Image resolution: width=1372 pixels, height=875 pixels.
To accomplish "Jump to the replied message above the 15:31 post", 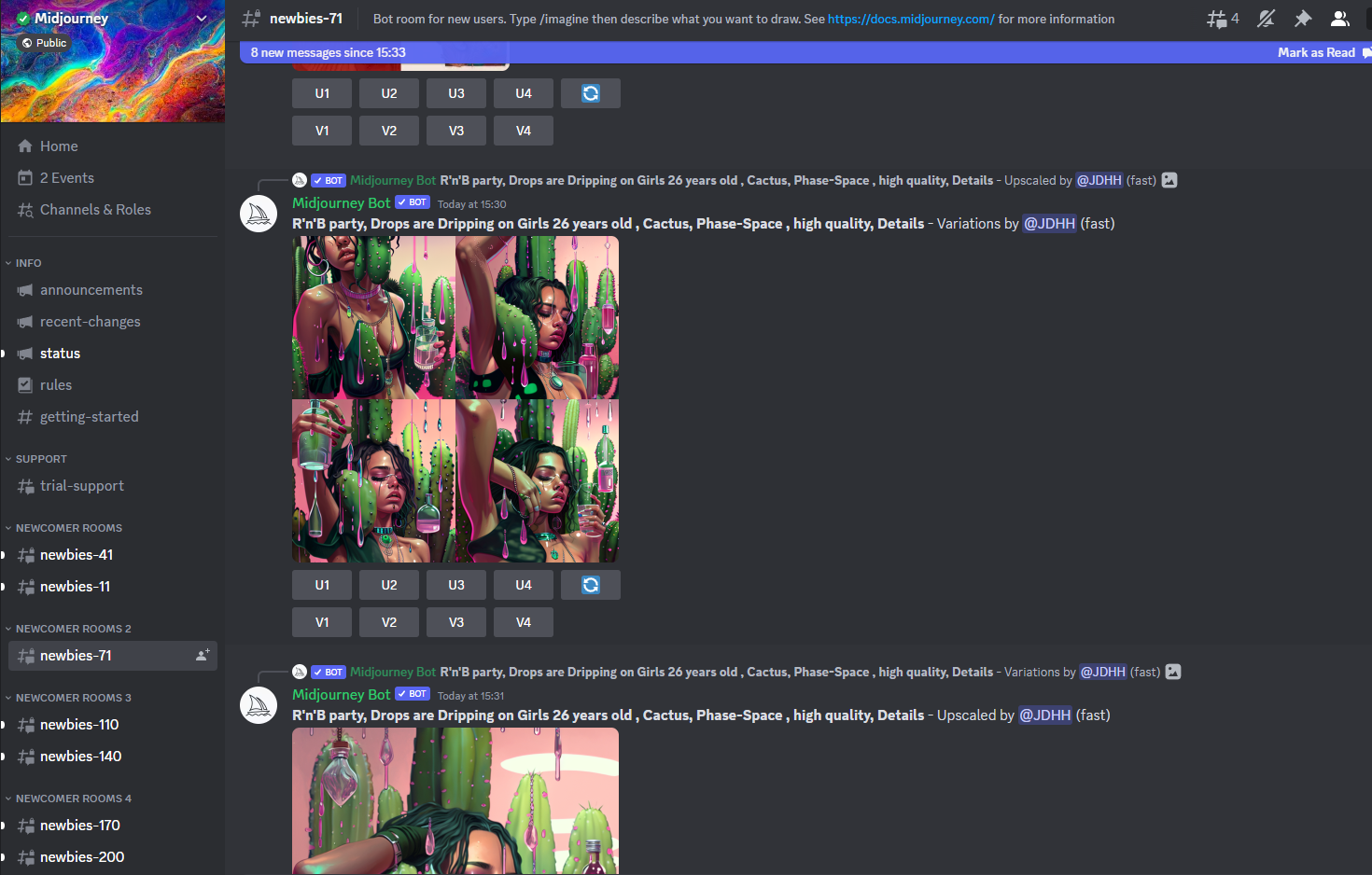I will [x=717, y=672].
